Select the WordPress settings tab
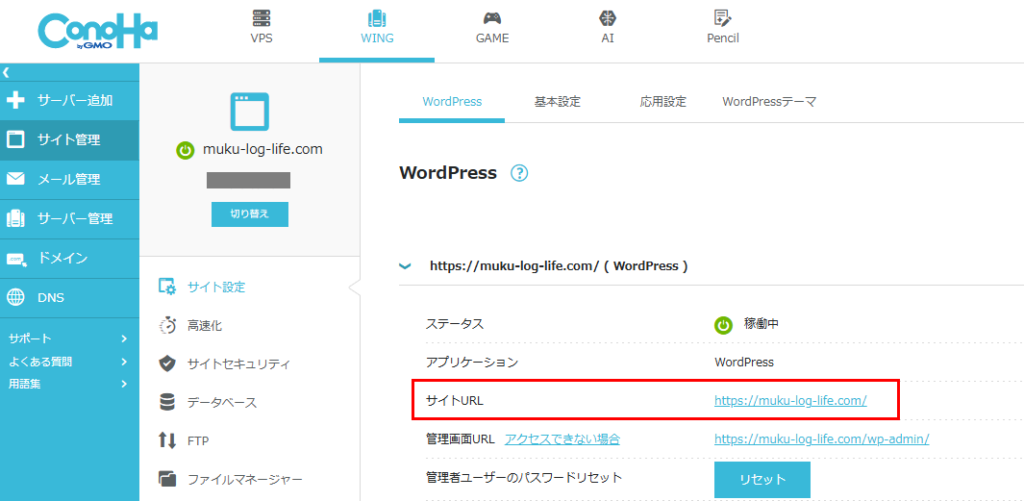Viewport: 1024px width, 501px height. [x=452, y=102]
